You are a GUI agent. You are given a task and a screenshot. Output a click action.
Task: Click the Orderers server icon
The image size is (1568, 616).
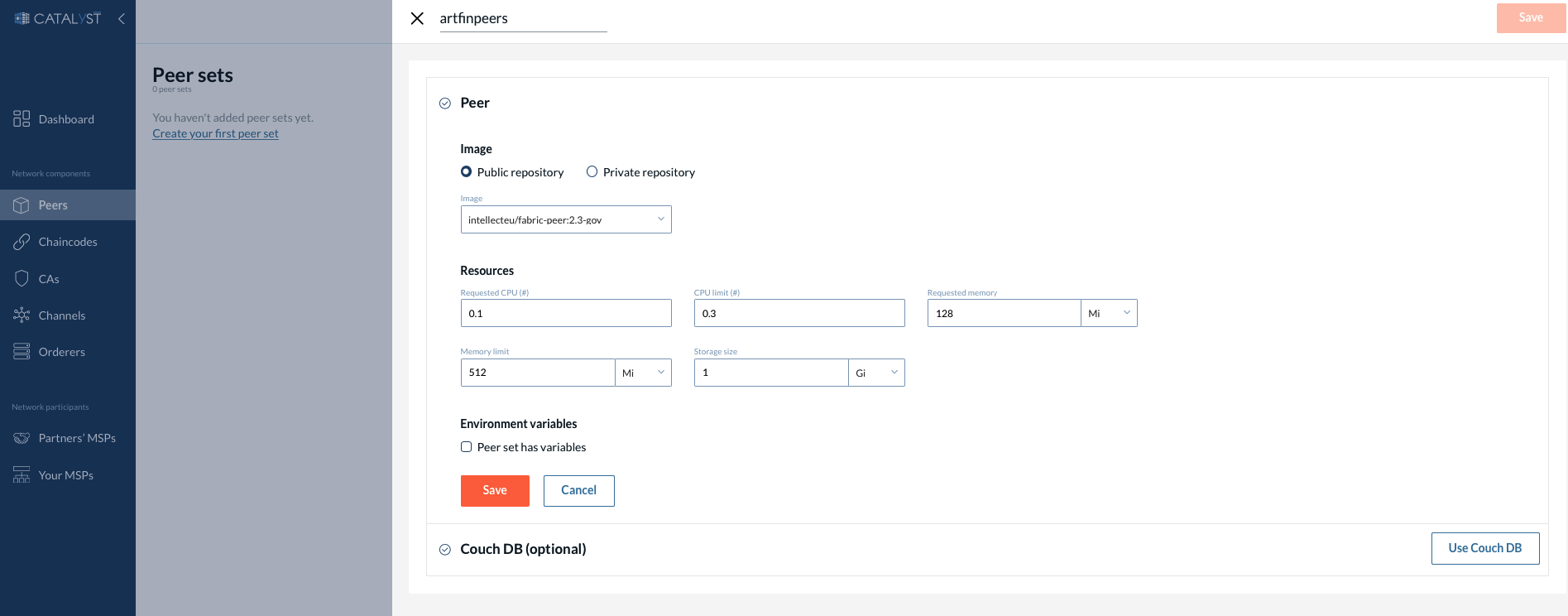tap(22, 352)
